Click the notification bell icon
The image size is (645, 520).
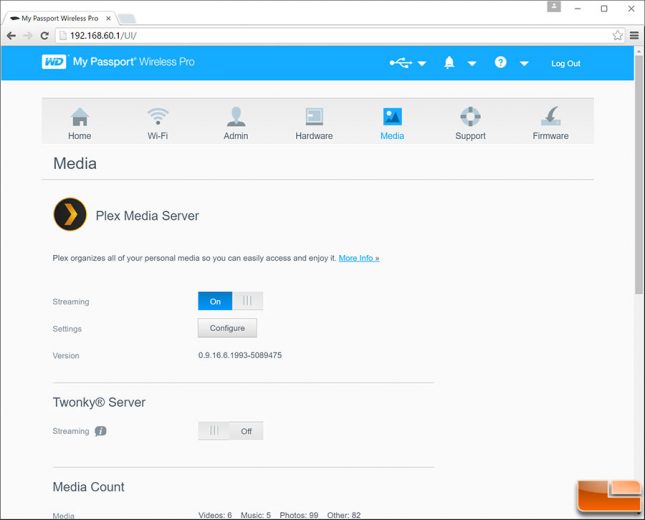coord(449,63)
